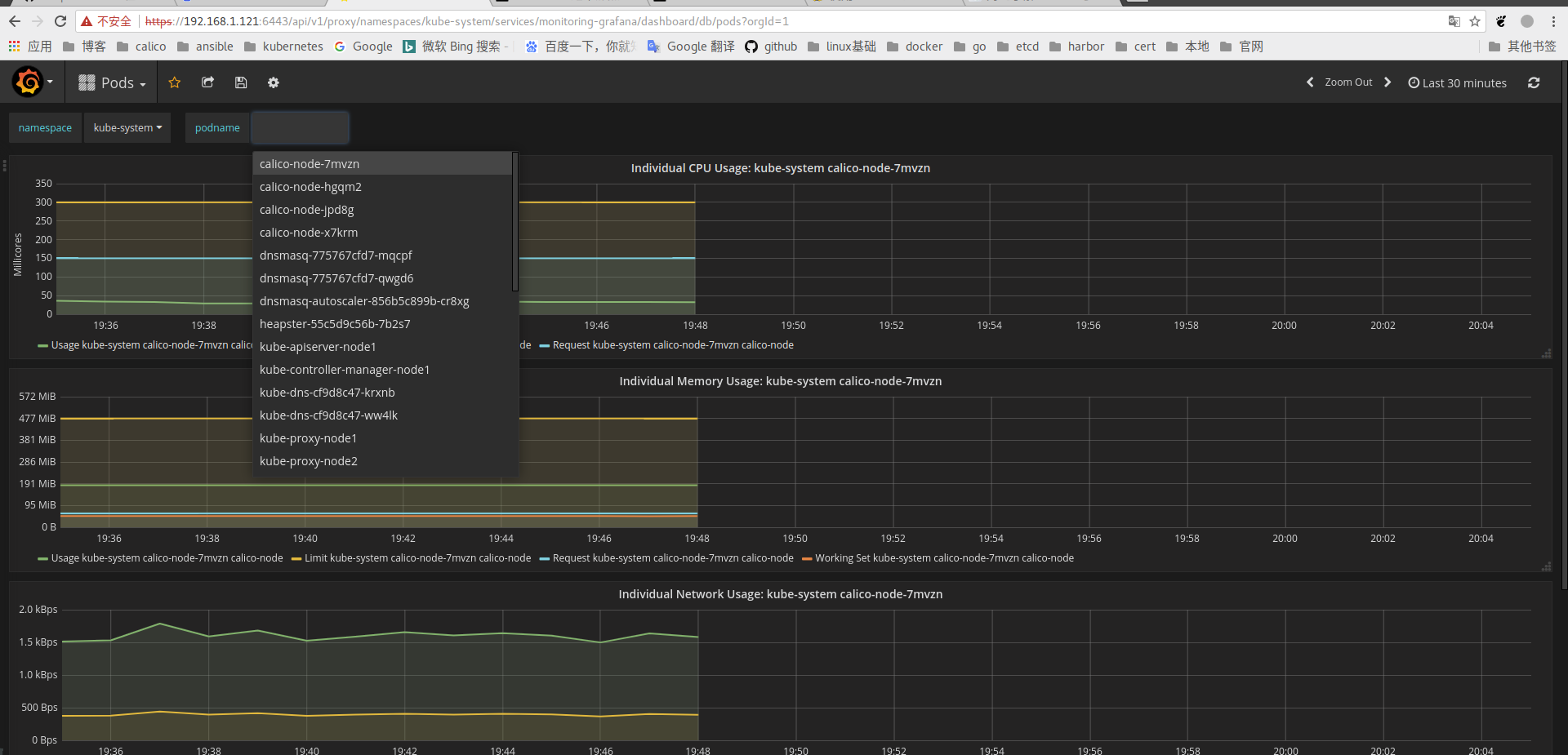Viewport: 1568px width, 755px height.
Task: Open the Baidu 百度一下 bookmark
Action: (580, 46)
